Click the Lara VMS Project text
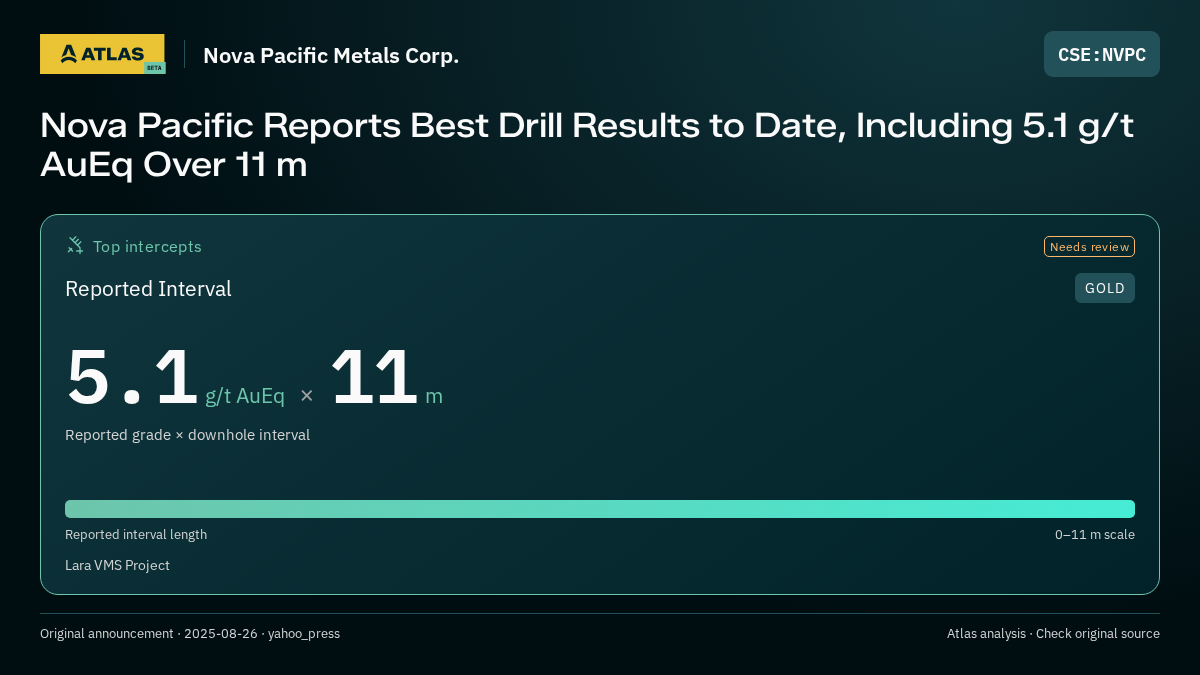Screen dimensions: 1200x675 pos(117,566)
